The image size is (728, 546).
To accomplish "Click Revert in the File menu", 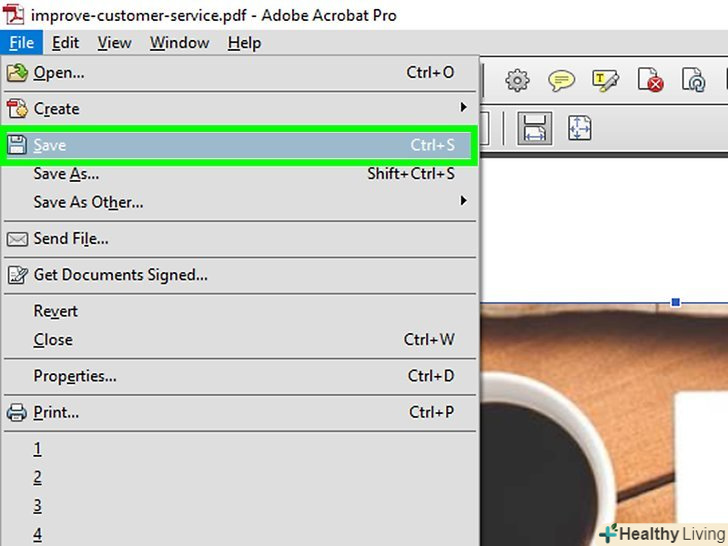I will pyautogui.click(x=240, y=311).
